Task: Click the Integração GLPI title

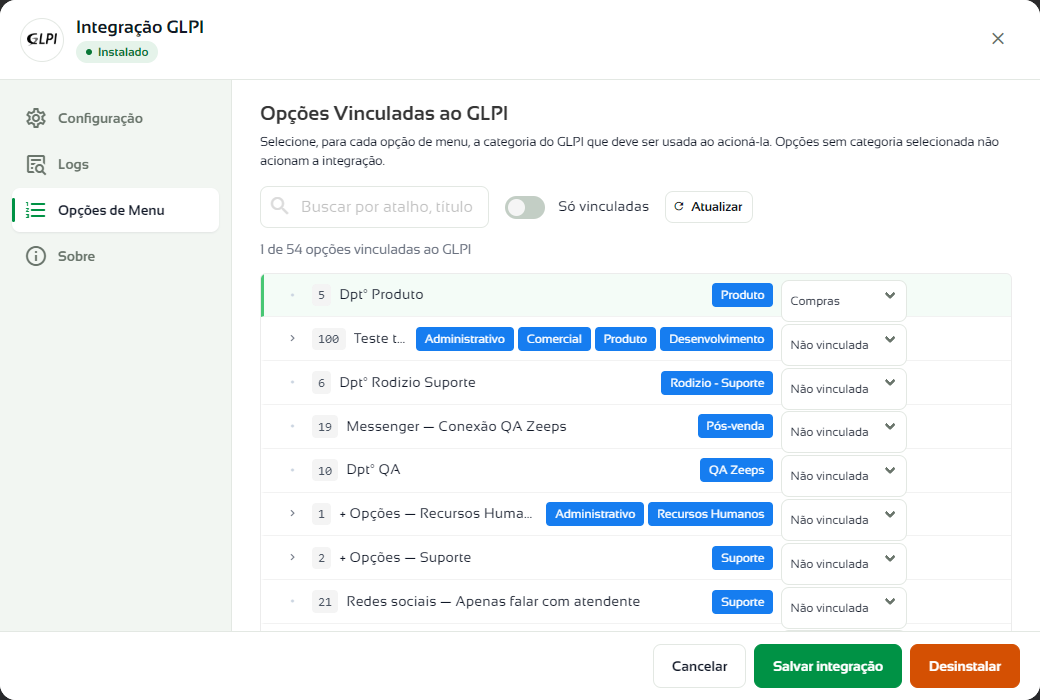Action: click(x=140, y=27)
